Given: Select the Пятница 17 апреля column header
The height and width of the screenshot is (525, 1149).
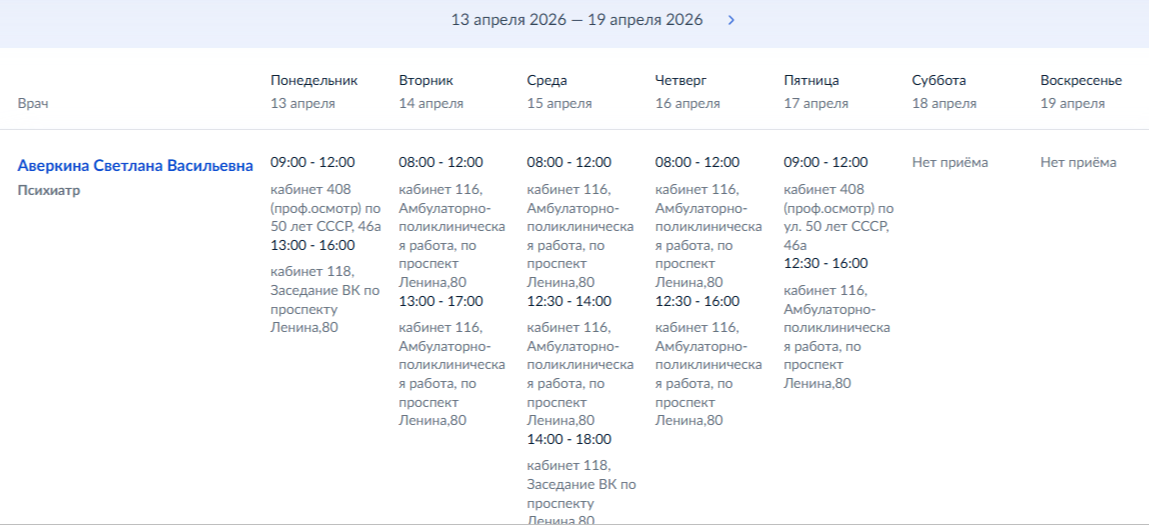Looking at the screenshot, I should [816, 91].
